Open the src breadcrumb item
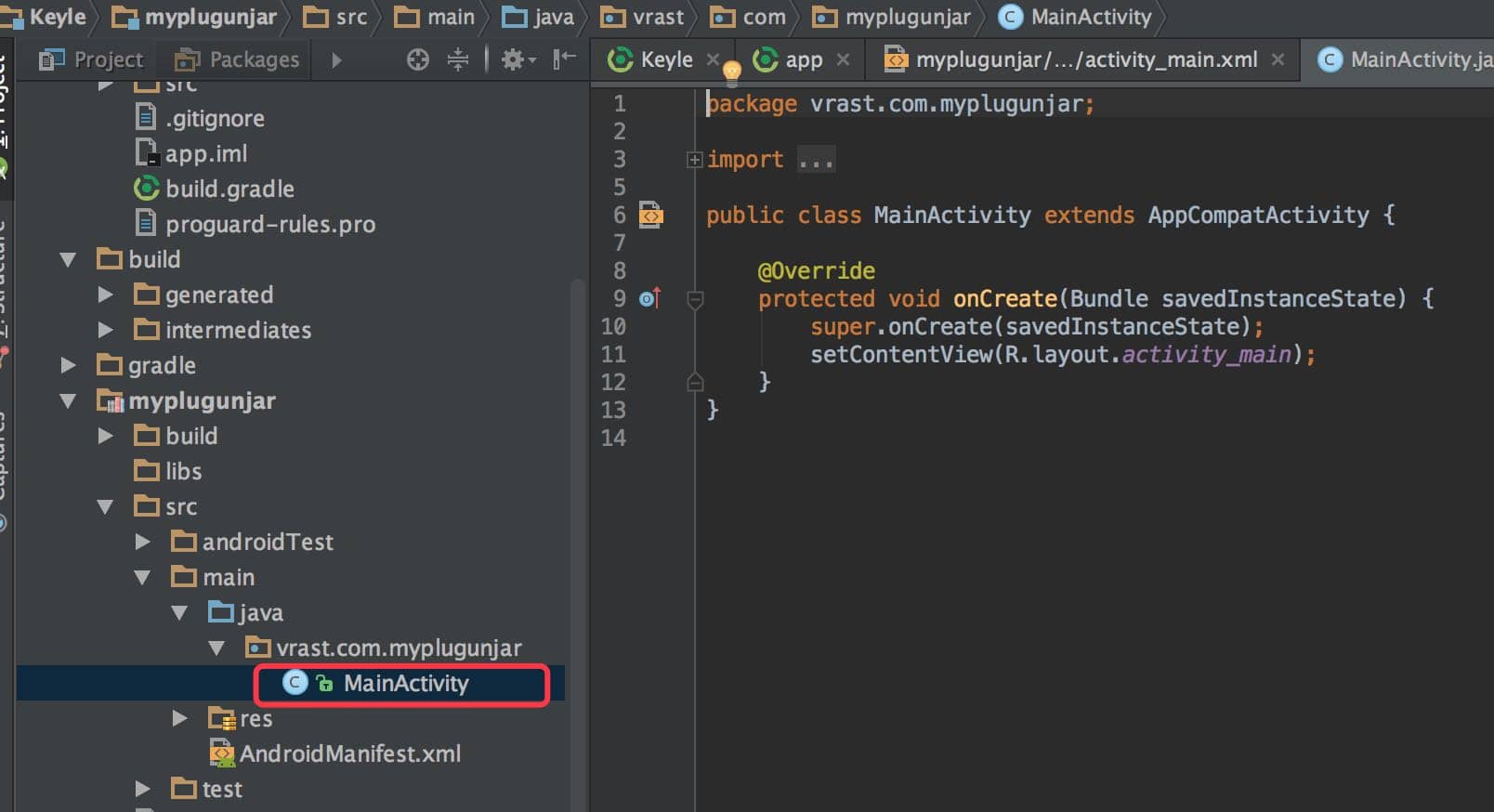Image resolution: width=1494 pixels, height=812 pixels. tap(335, 17)
